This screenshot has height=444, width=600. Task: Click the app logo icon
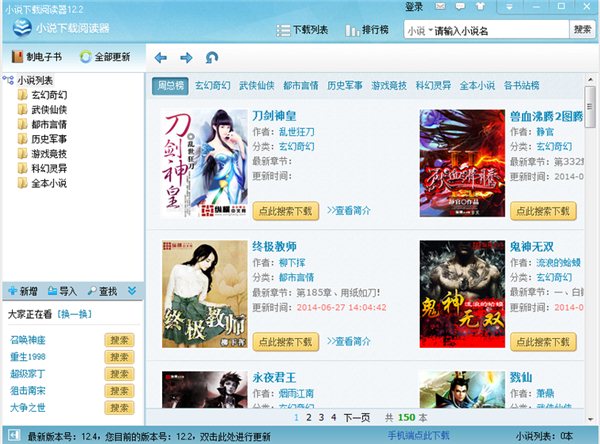click(x=22, y=28)
